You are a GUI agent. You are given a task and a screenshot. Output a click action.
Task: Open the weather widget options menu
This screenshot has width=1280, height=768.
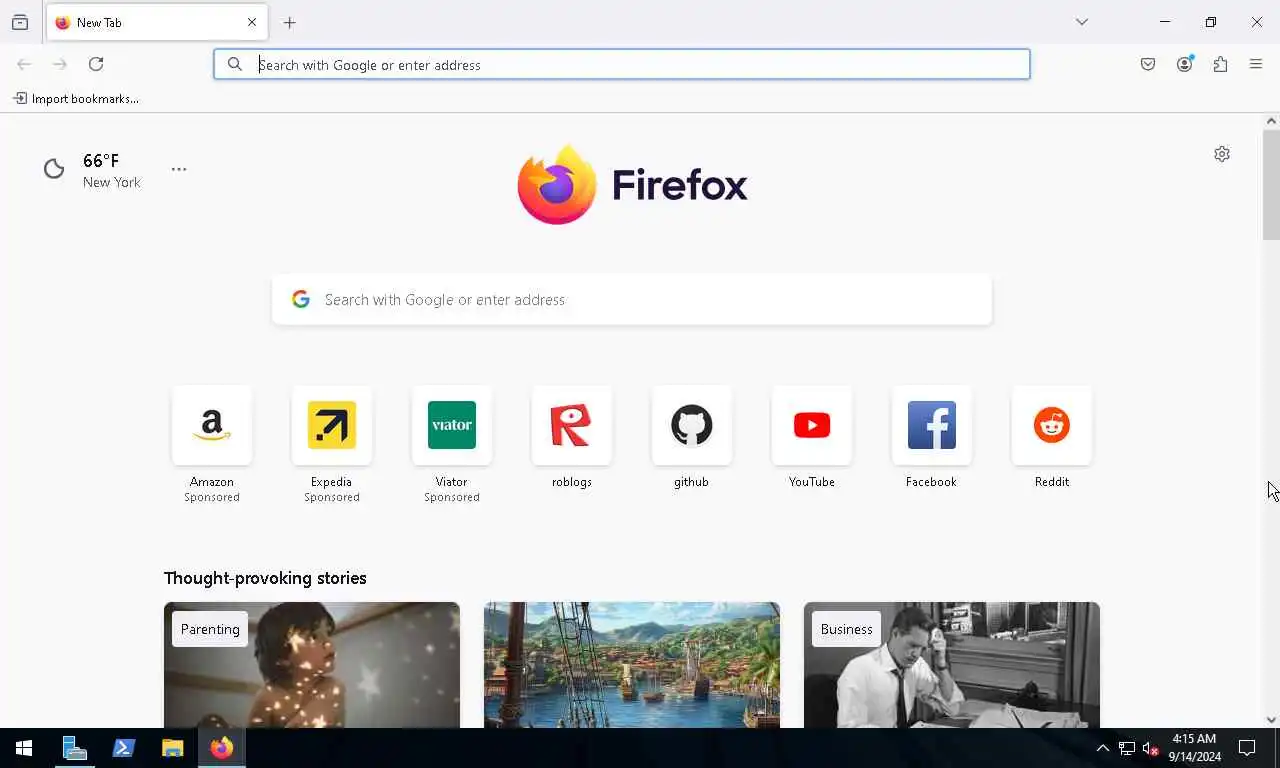click(x=179, y=169)
